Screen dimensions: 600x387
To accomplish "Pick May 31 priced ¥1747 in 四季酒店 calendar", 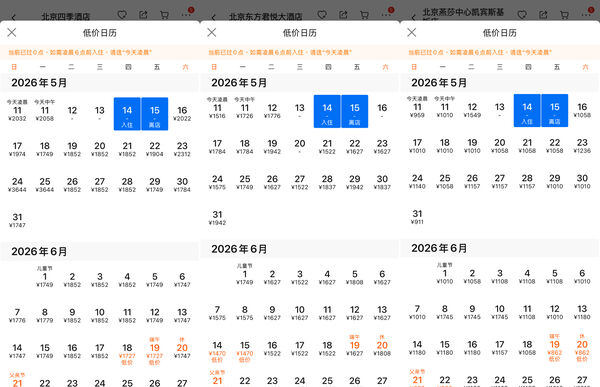I will (x=17, y=220).
